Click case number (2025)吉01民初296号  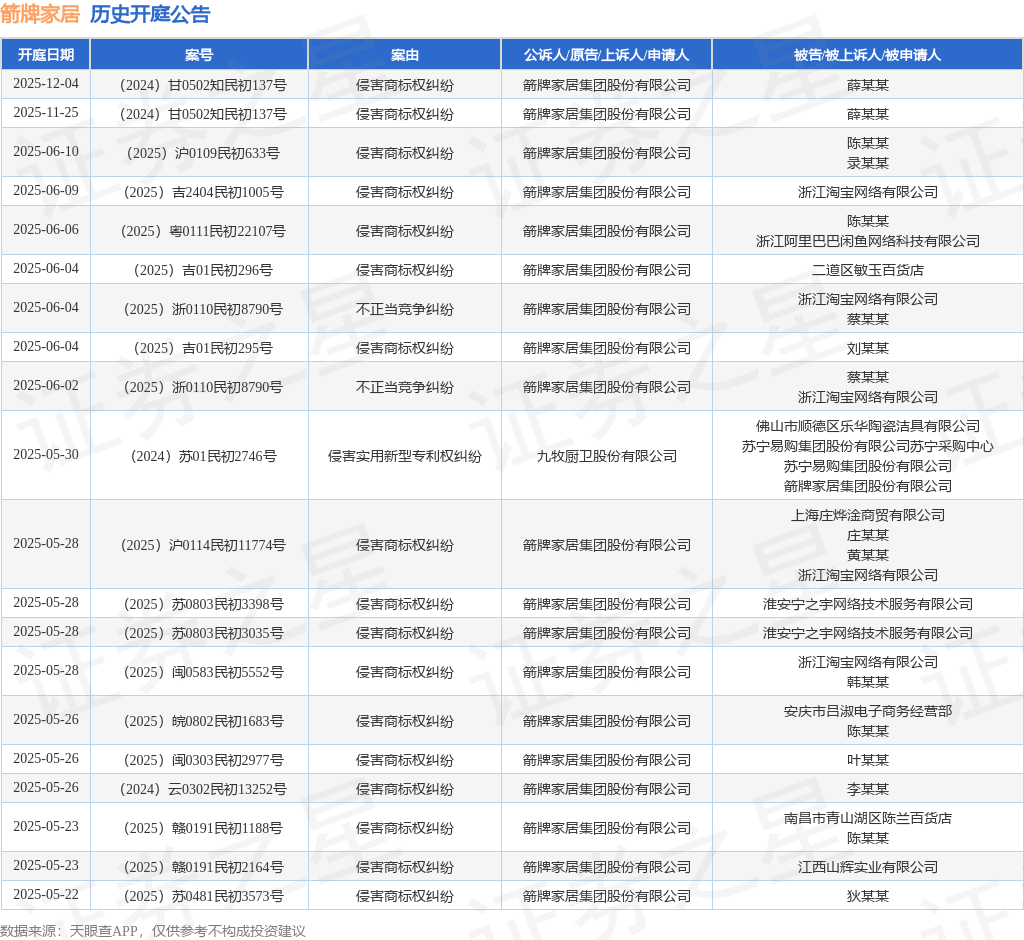click(203, 270)
